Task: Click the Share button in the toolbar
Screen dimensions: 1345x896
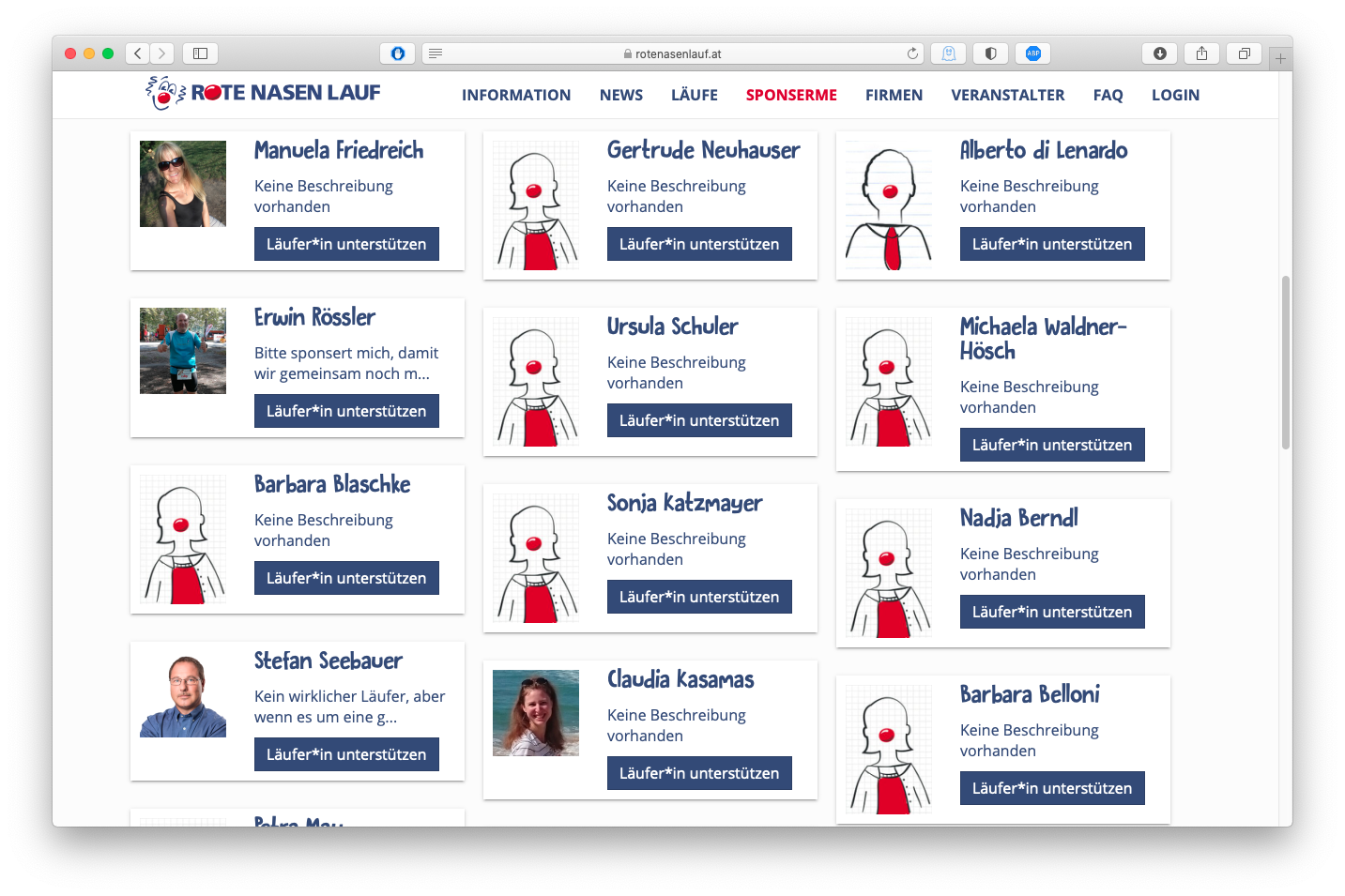Action: tap(1201, 53)
